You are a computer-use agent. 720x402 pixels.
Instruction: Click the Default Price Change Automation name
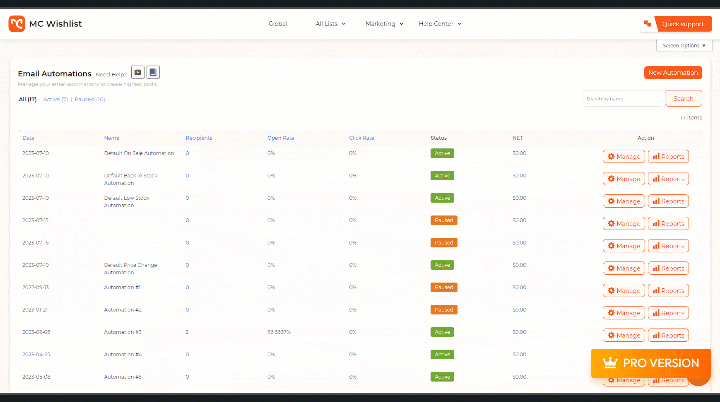pos(130,269)
